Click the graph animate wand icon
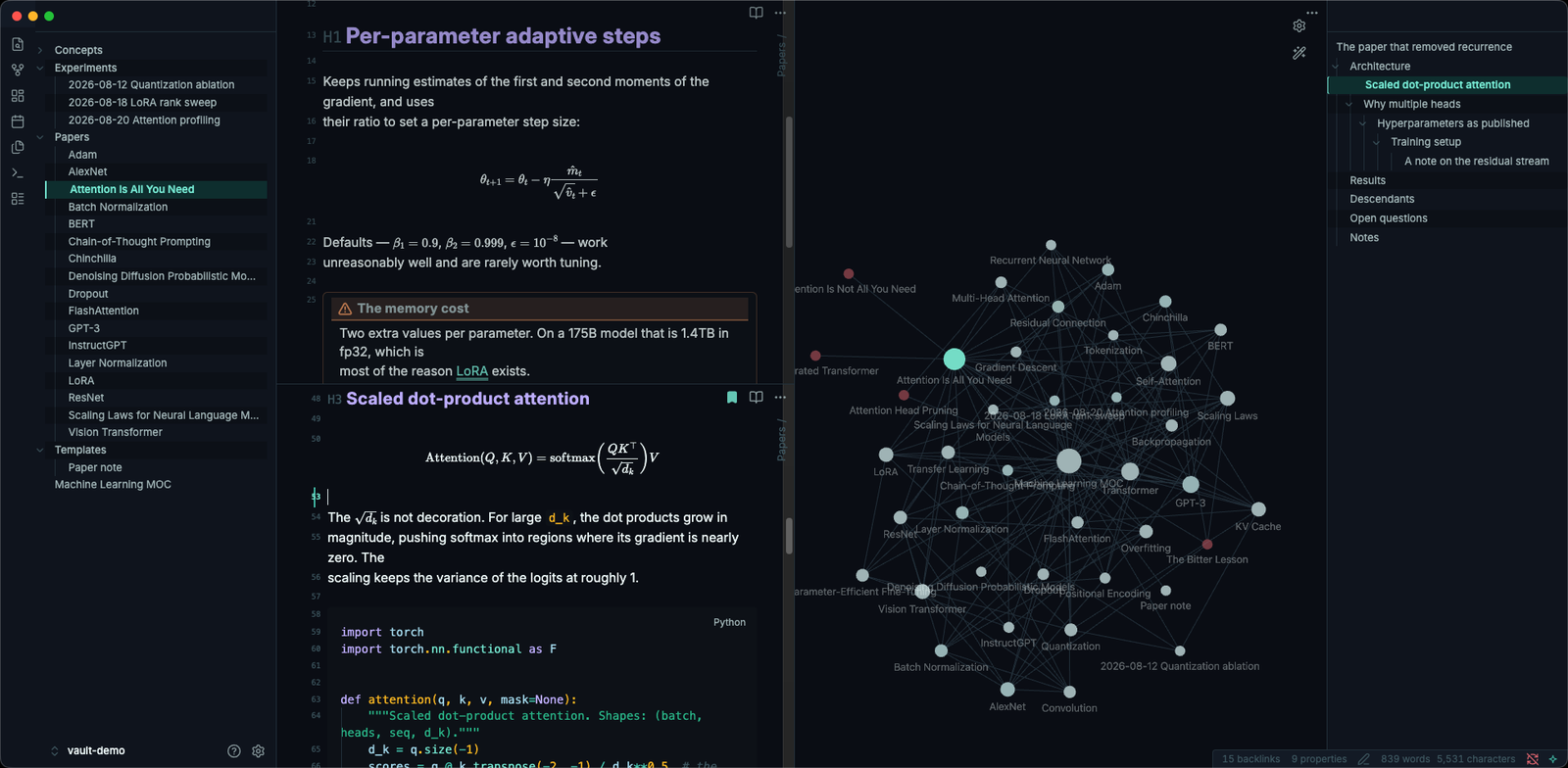The height and width of the screenshot is (768, 1568). [1299, 53]
